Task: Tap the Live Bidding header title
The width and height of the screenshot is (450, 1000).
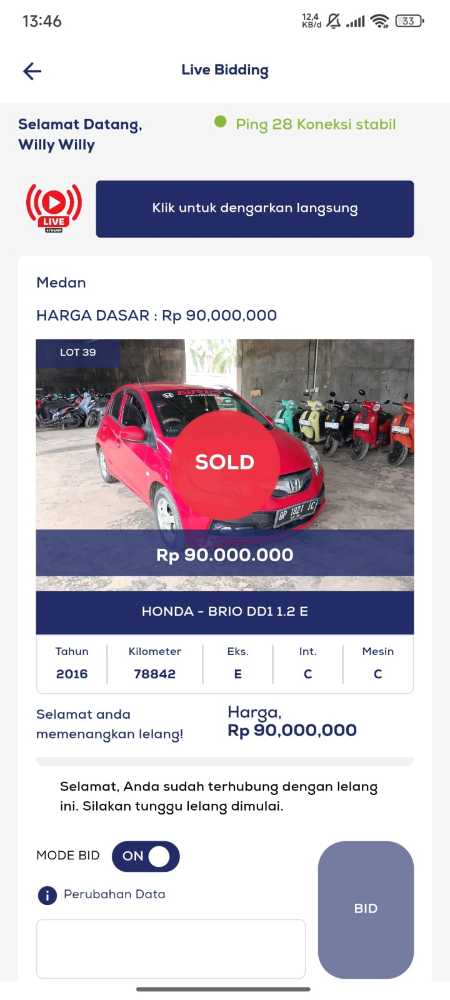Action: [x=225, y=70]
